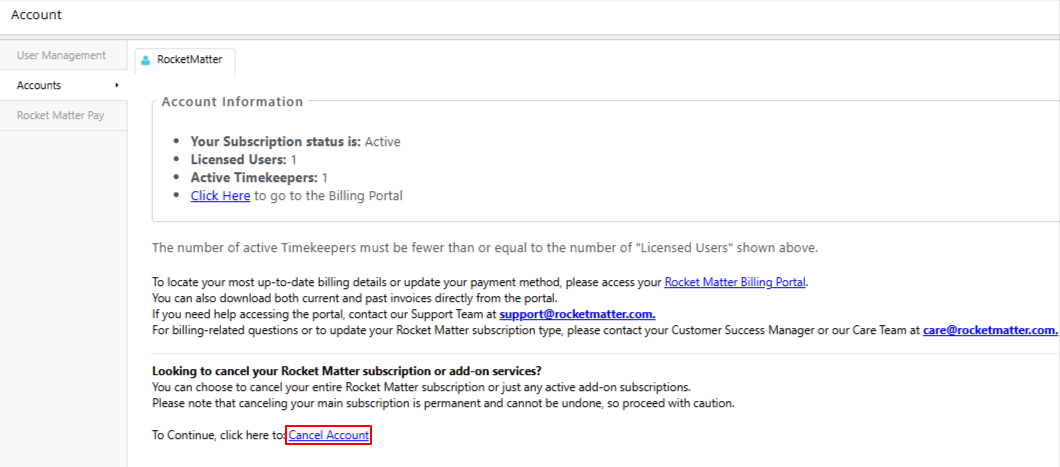Select Accounts in the sidebar
Image resolution: width=1060 pixels, height=467 pixels.
pos(64,85)
